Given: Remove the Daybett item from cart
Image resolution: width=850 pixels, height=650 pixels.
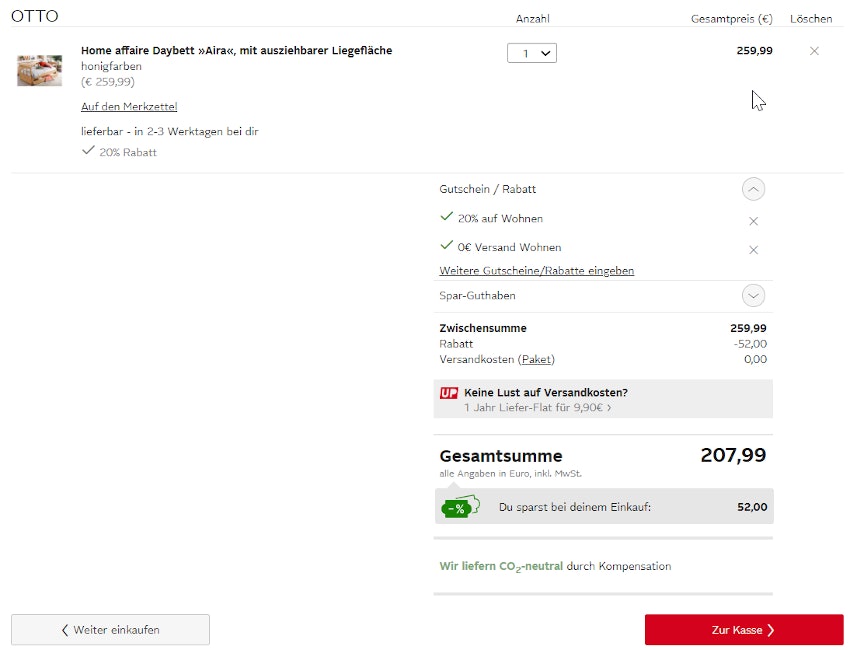Looking at the screenshot, I should click(x=814, y=51).
